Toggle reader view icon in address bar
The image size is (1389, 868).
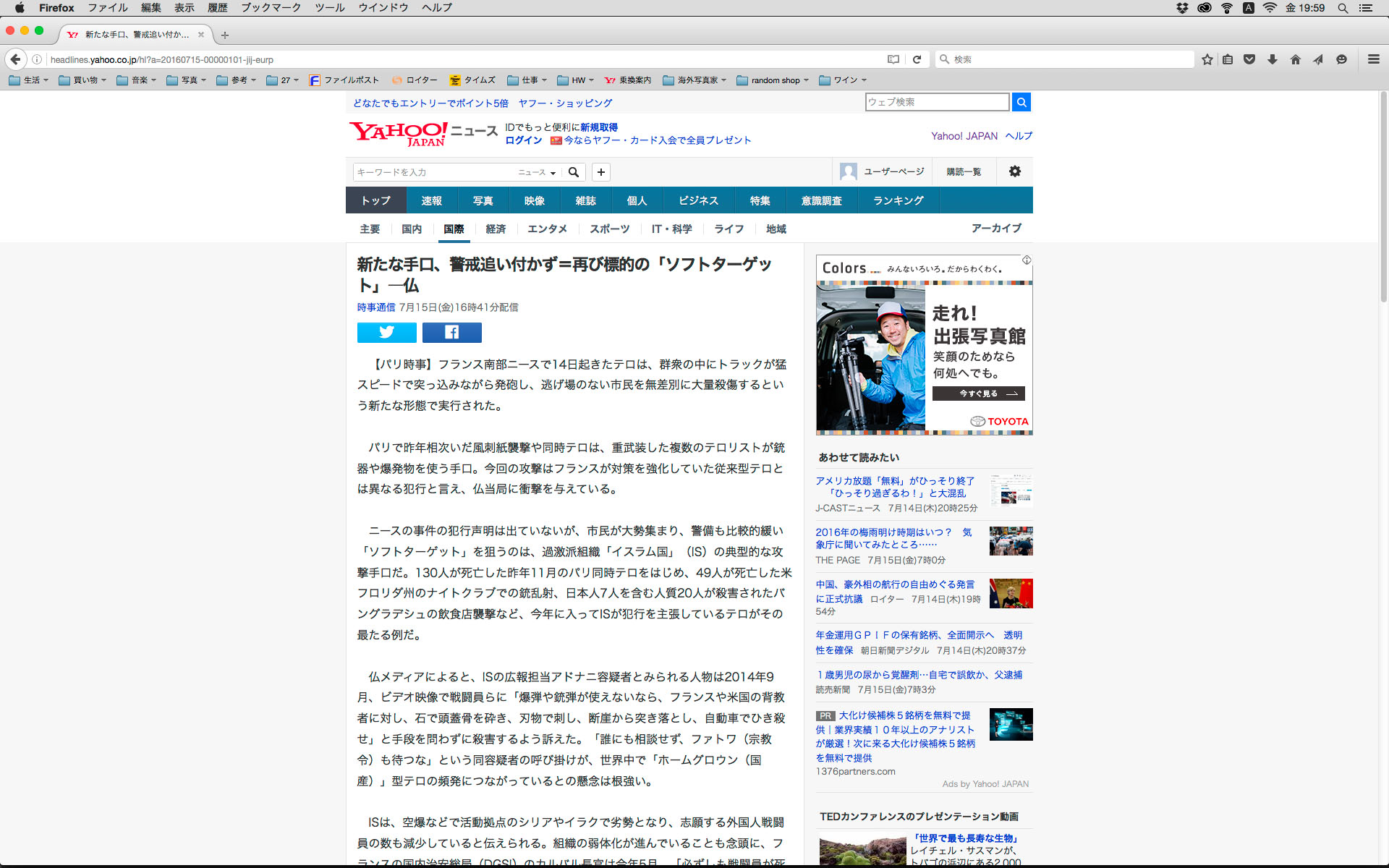tap(893, 59)
